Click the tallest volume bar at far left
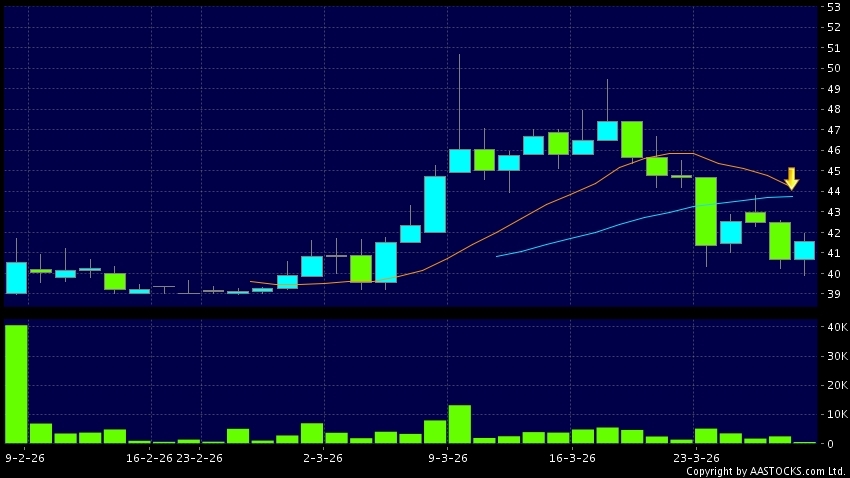Image resolution: width=850 pixels, height=478 pixels. 16,384
